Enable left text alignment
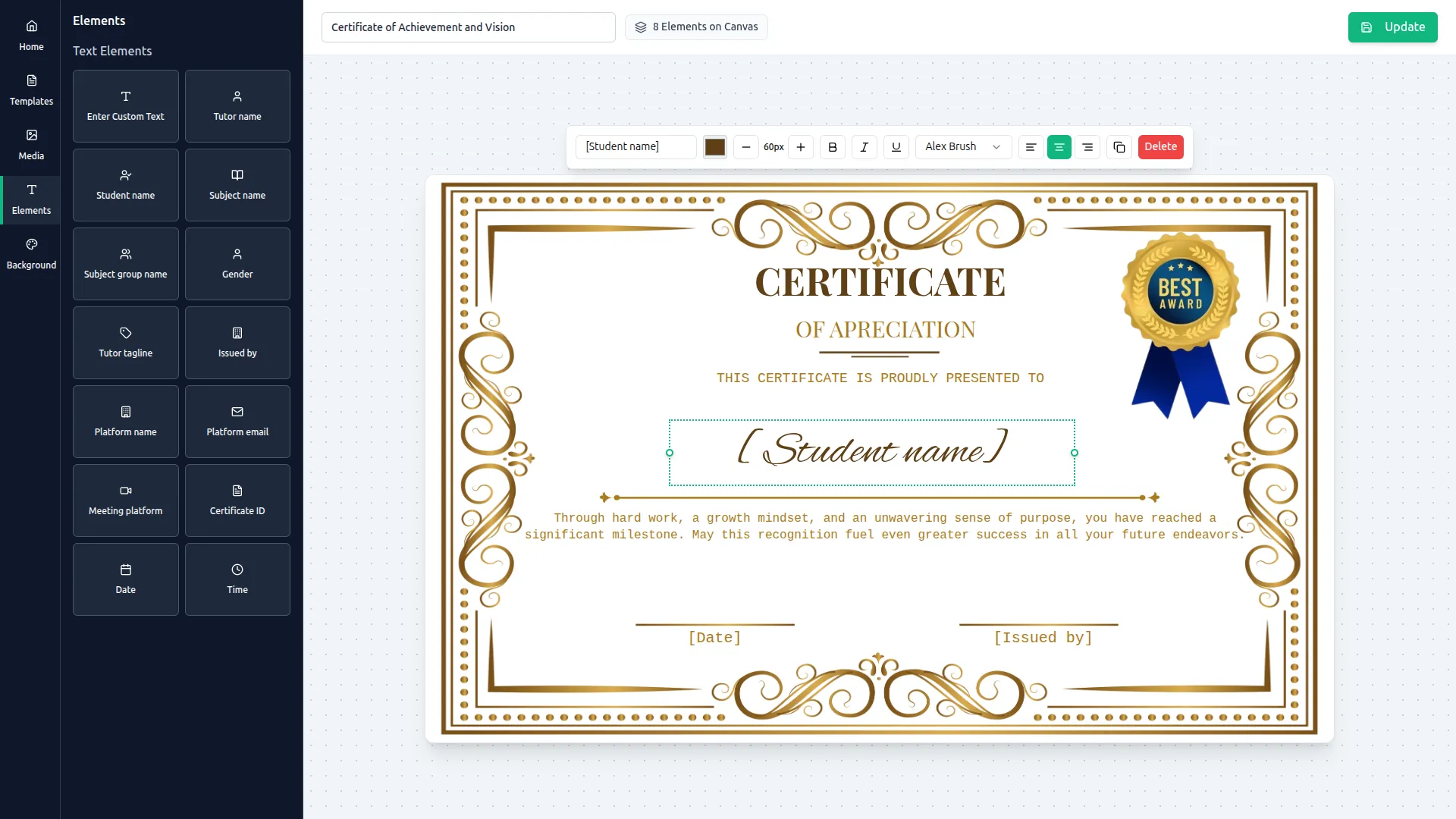 [x=1030, y=146]
